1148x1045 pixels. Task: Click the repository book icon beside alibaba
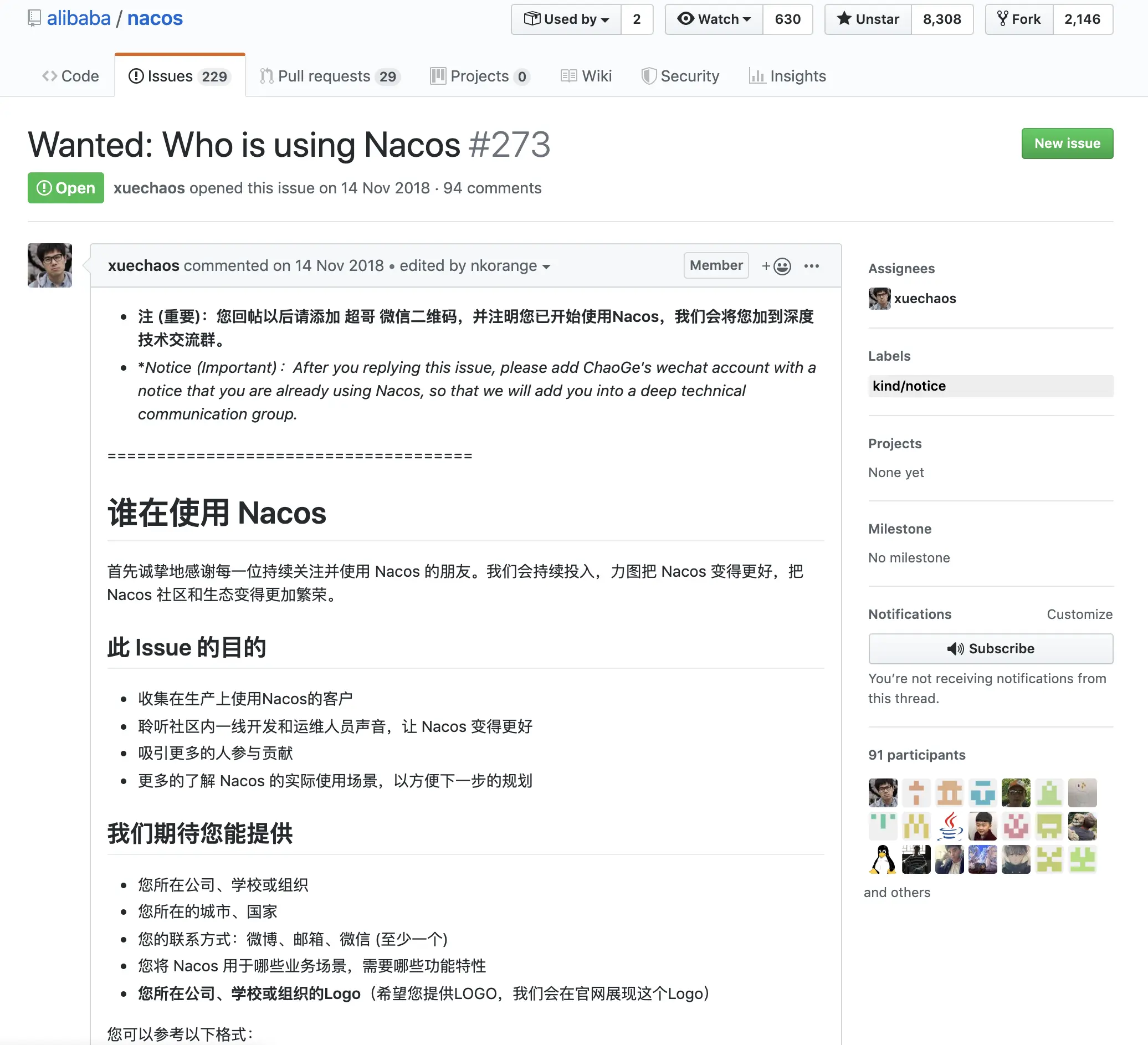[x=34, y=18]
